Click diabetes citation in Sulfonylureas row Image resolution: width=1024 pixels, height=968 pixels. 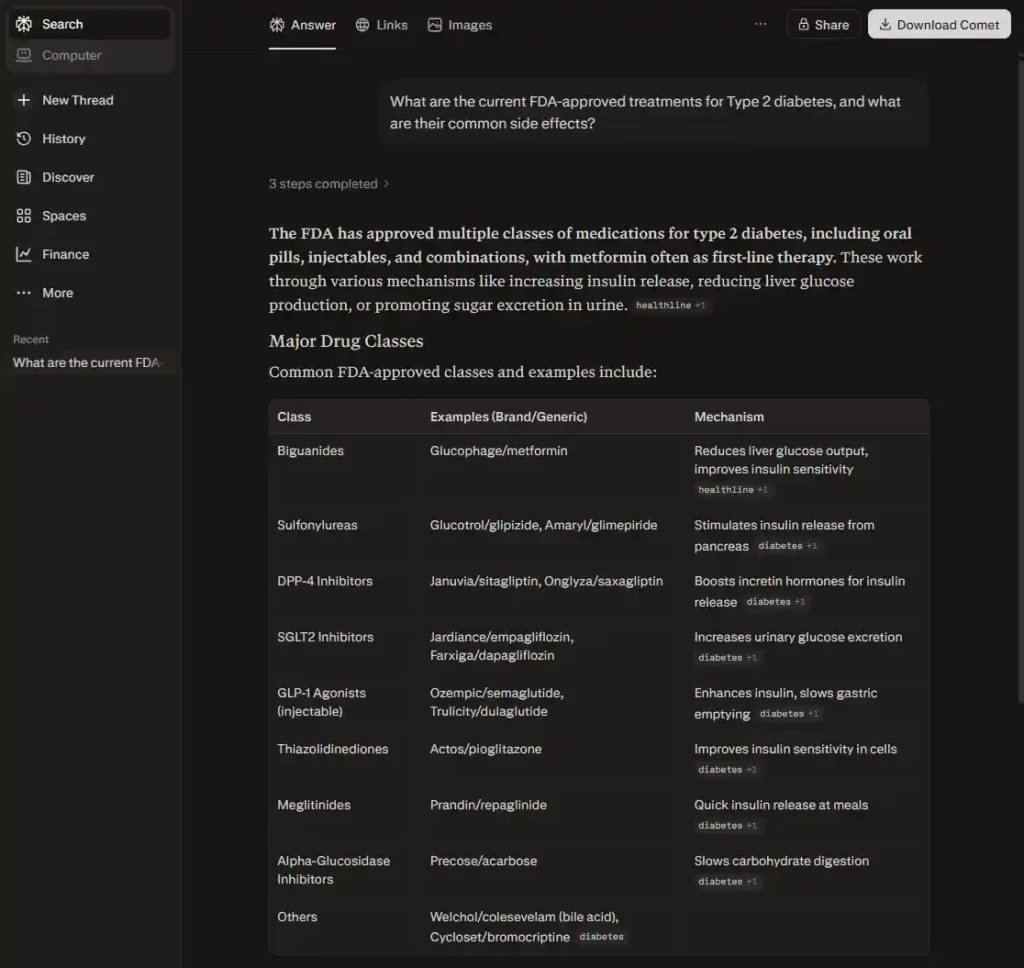[x=787, y=546]
